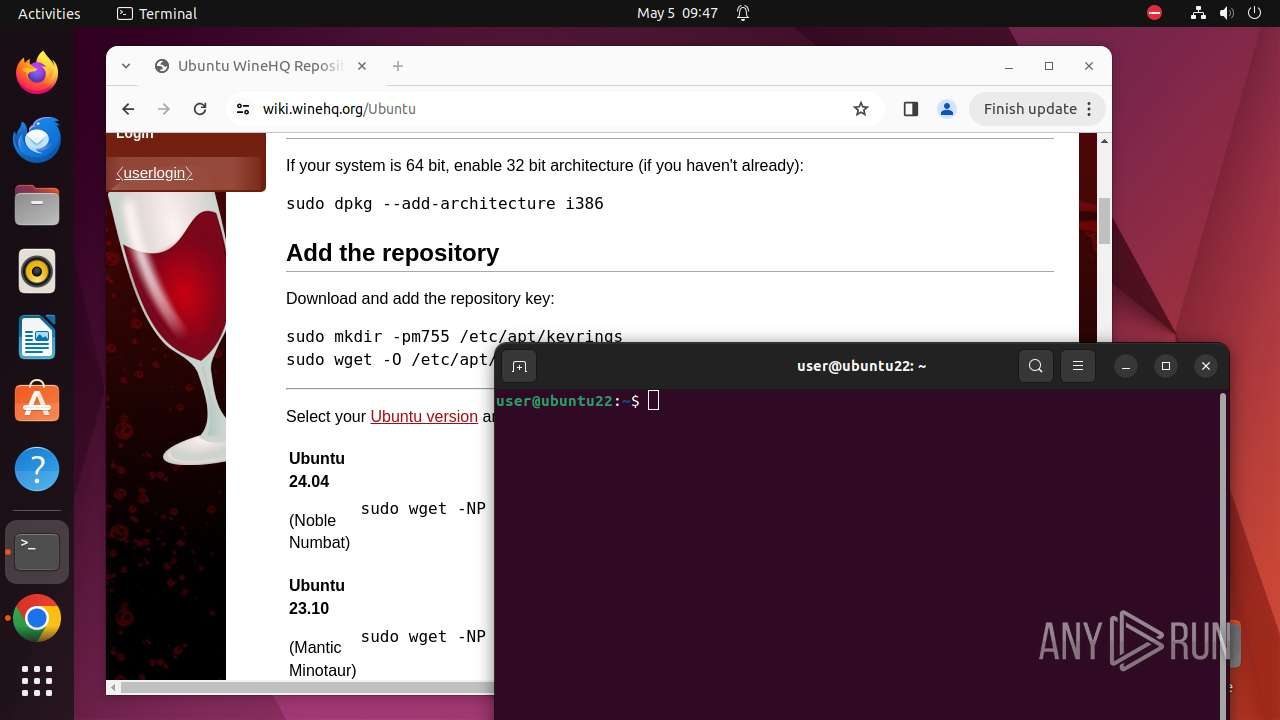The image size is (1280, 720).
Task: Open a new Chrome tab
Action: click(x=398, y=66)
